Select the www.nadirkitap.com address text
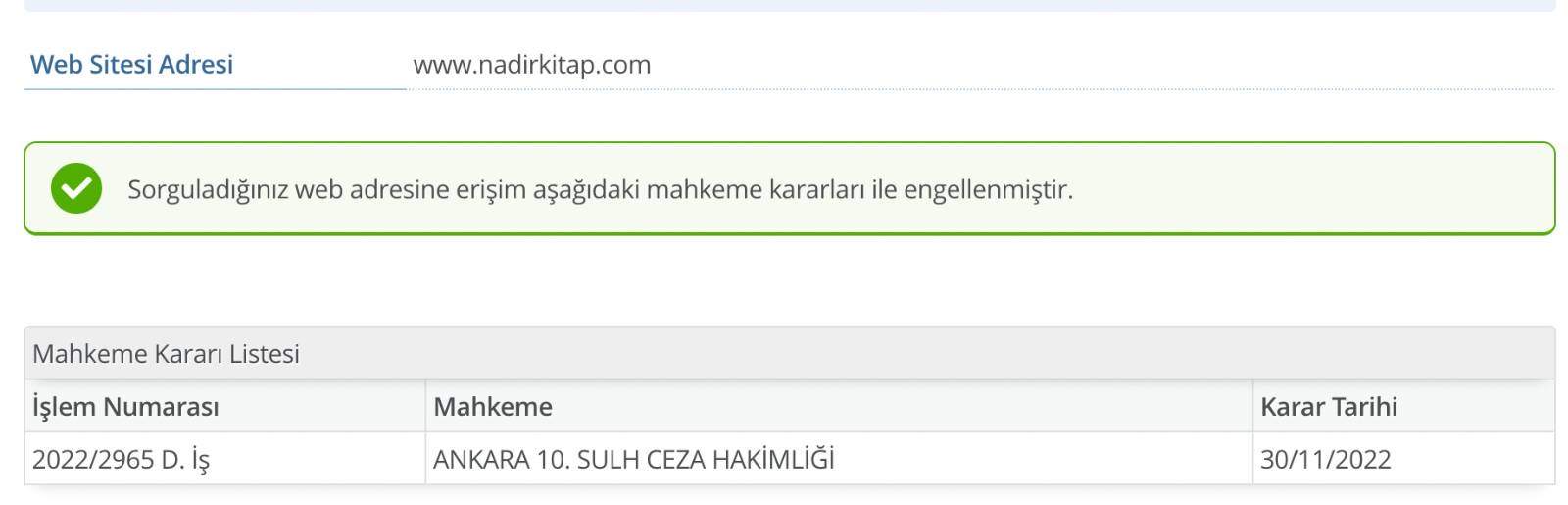Image resolution: width=1568 pixels, height=505 pixels. (x=531, y=65)
